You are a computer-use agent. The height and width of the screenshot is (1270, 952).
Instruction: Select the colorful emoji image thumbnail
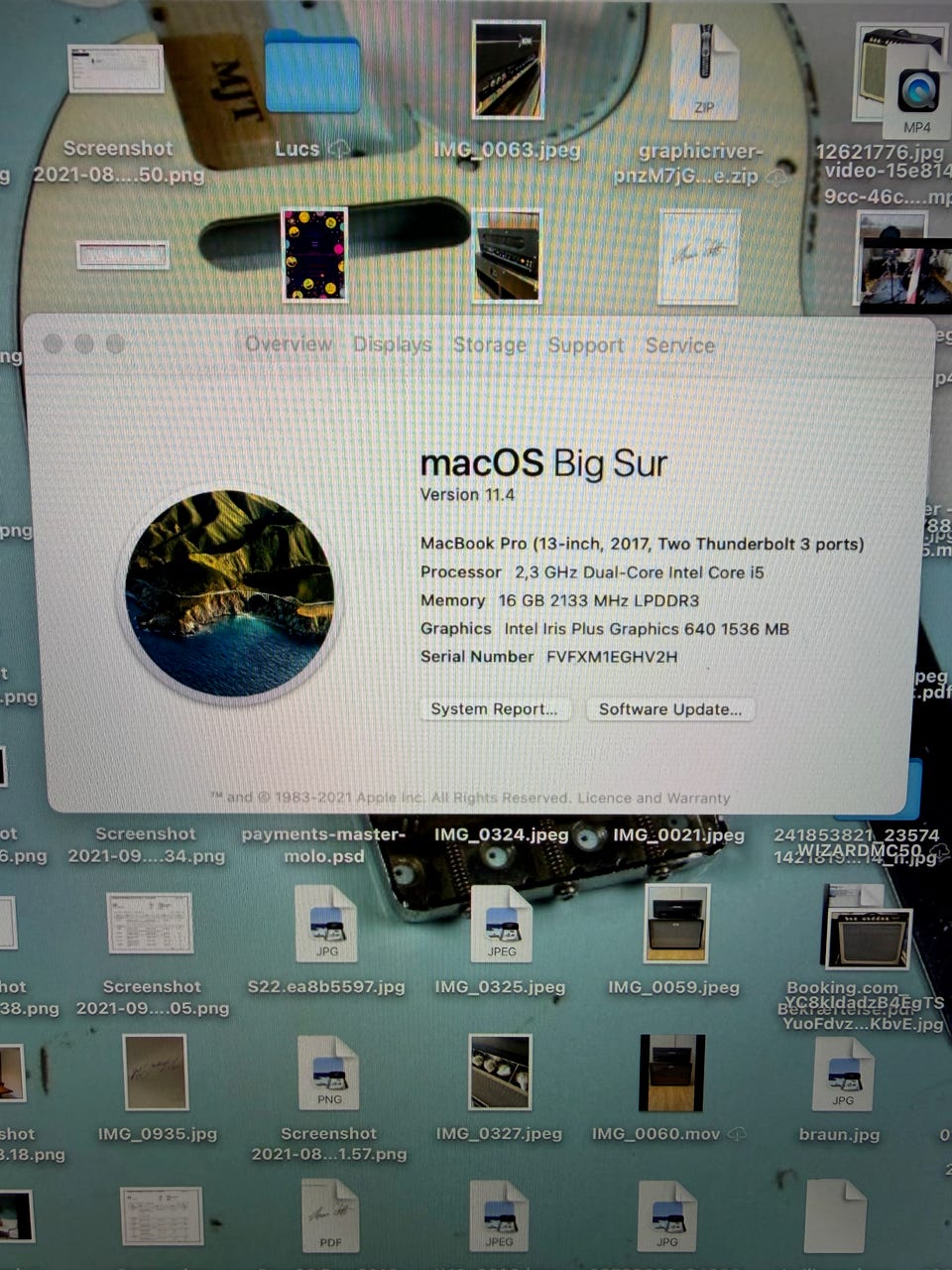(314, 254)
